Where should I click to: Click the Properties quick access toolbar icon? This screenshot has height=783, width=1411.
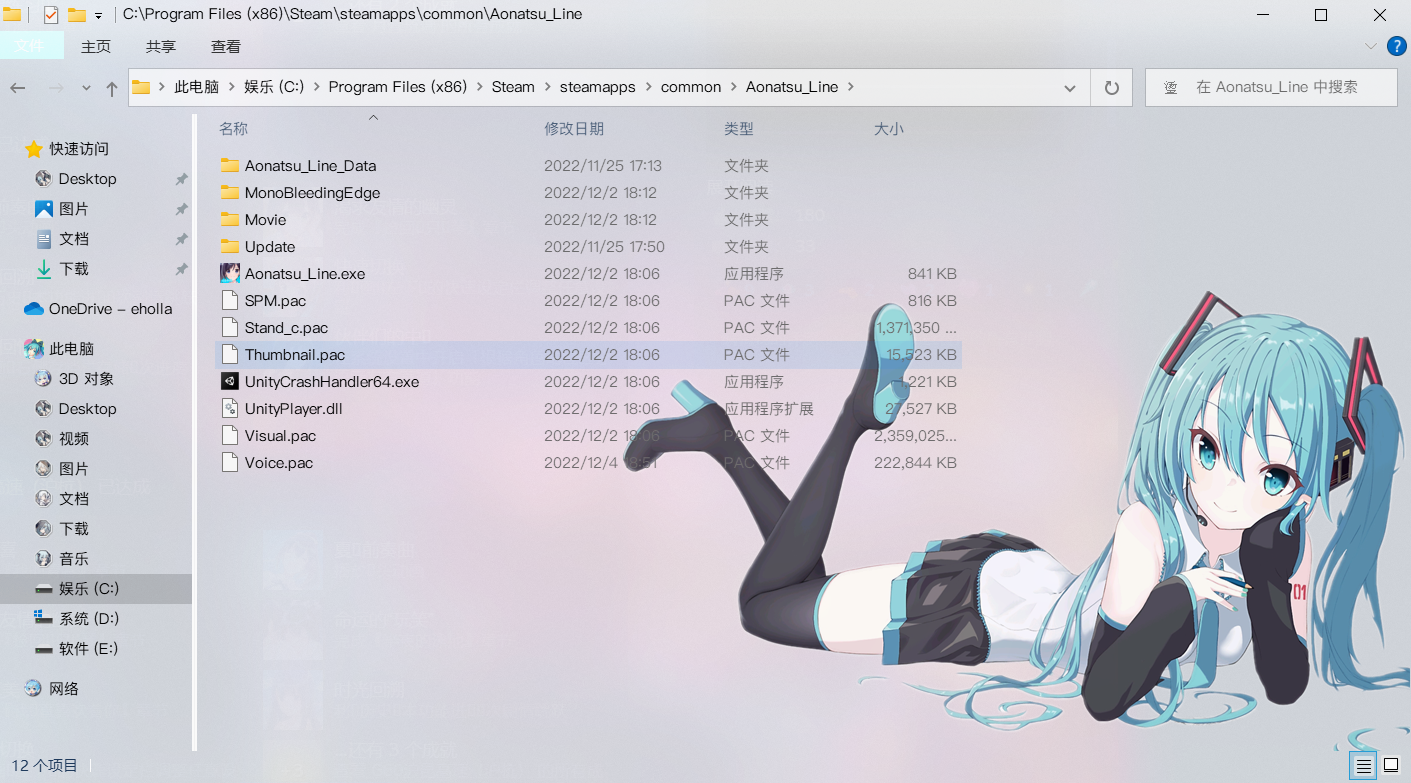click(51, 15)
